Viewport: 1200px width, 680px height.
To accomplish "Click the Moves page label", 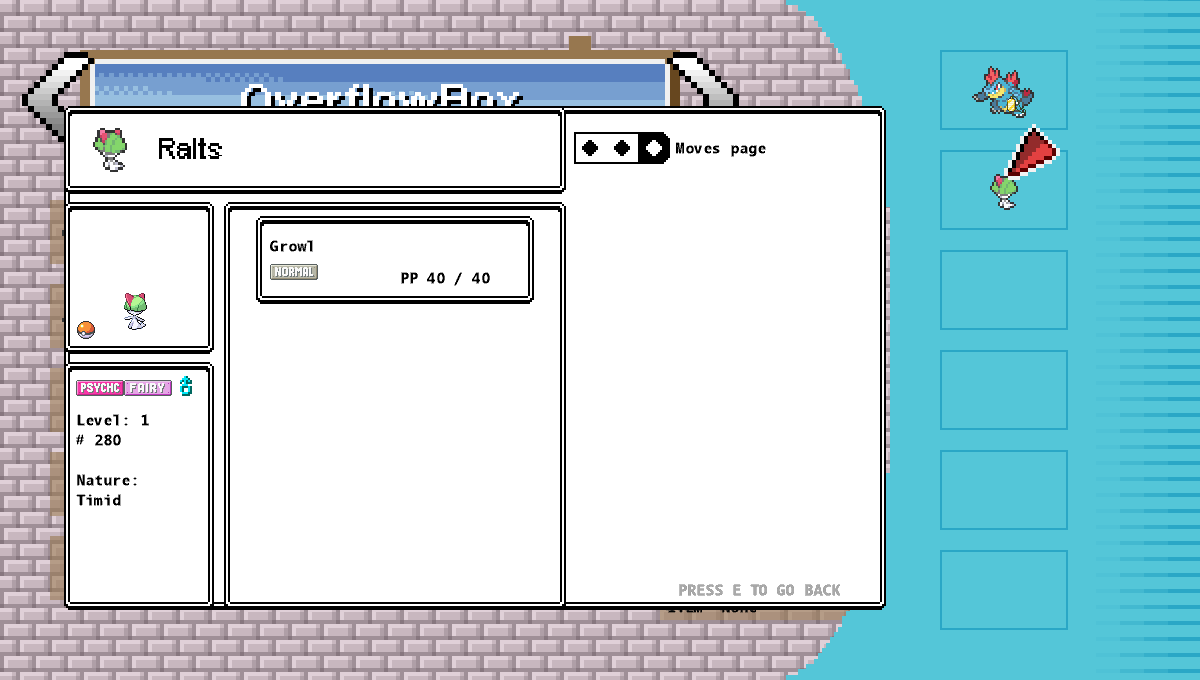I will click(721, 148).
